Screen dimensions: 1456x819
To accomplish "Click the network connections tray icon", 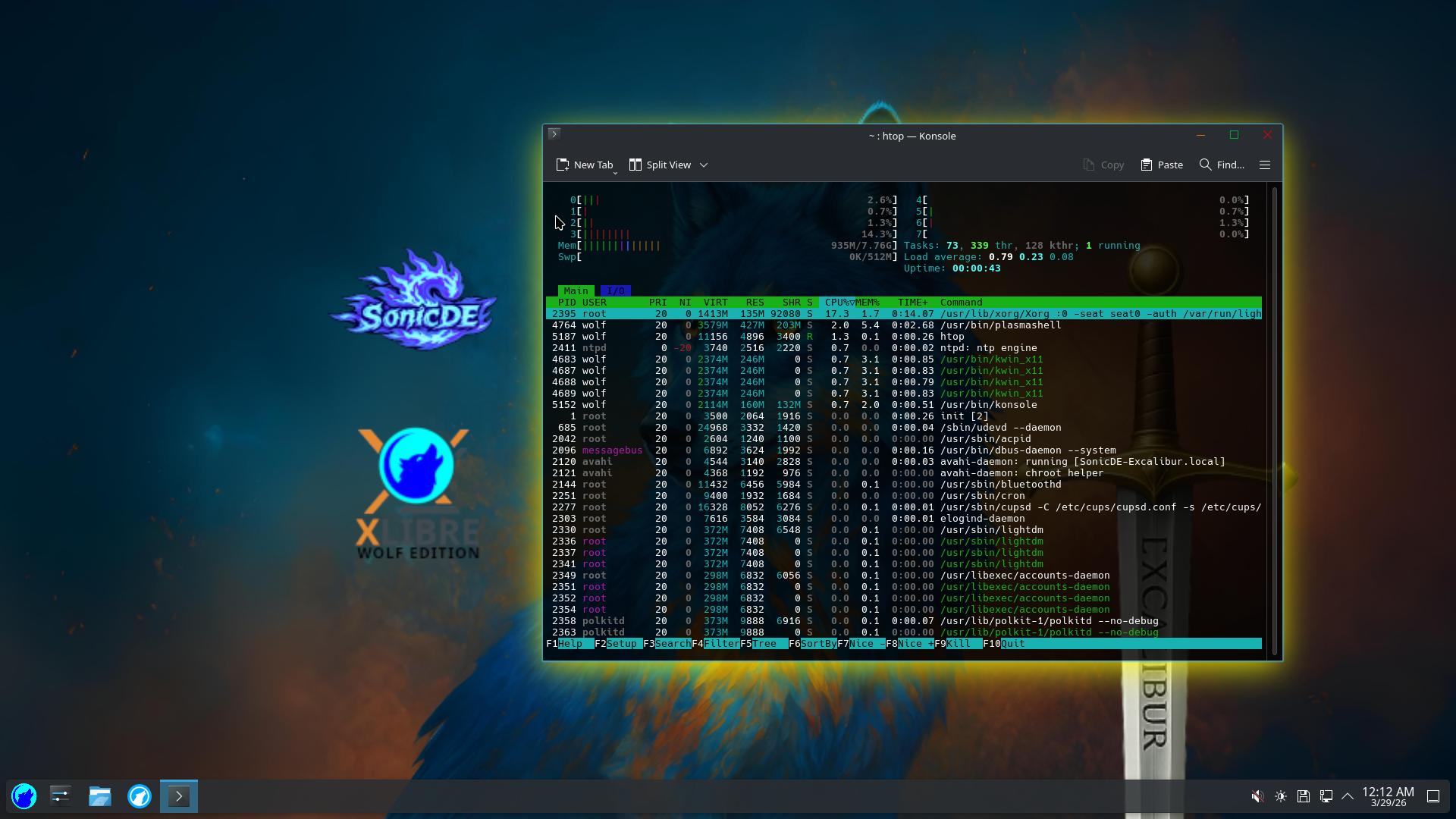I will coord(1326,796).
